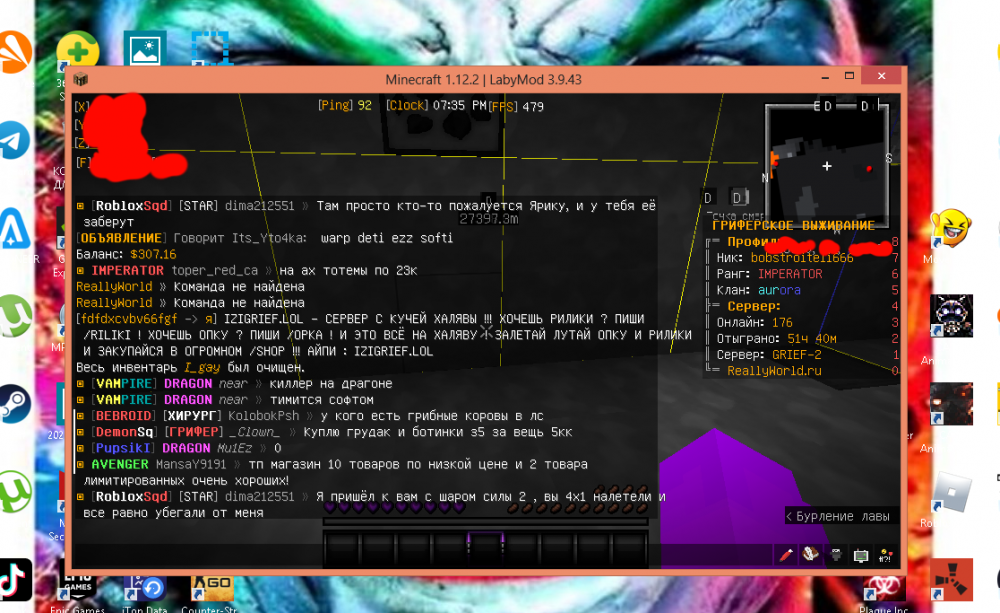Minimize the Minecraft LabyMod window
Image resolution: width=1000 pixels, height=613 pixels.
point(825,77)
